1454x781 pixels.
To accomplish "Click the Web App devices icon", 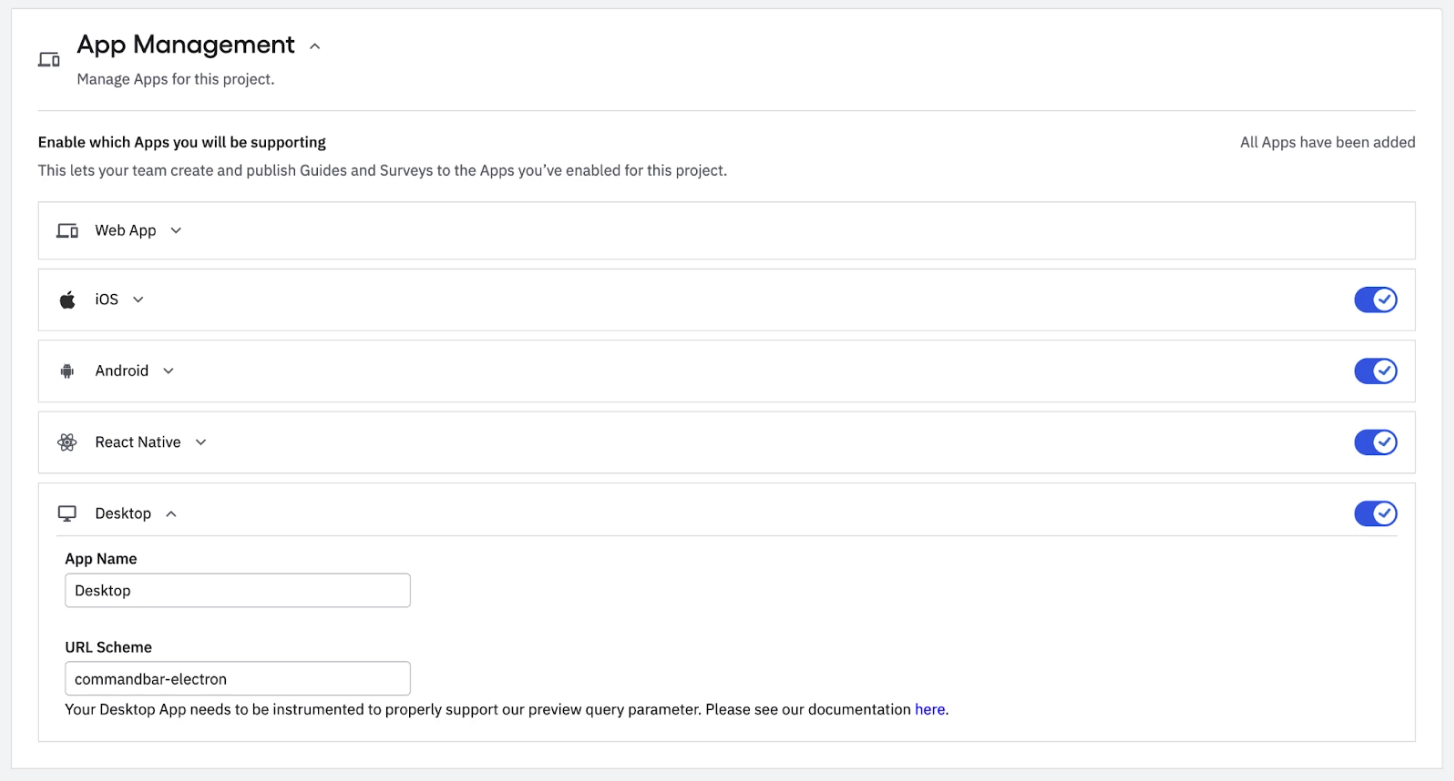I will point(66,230).
